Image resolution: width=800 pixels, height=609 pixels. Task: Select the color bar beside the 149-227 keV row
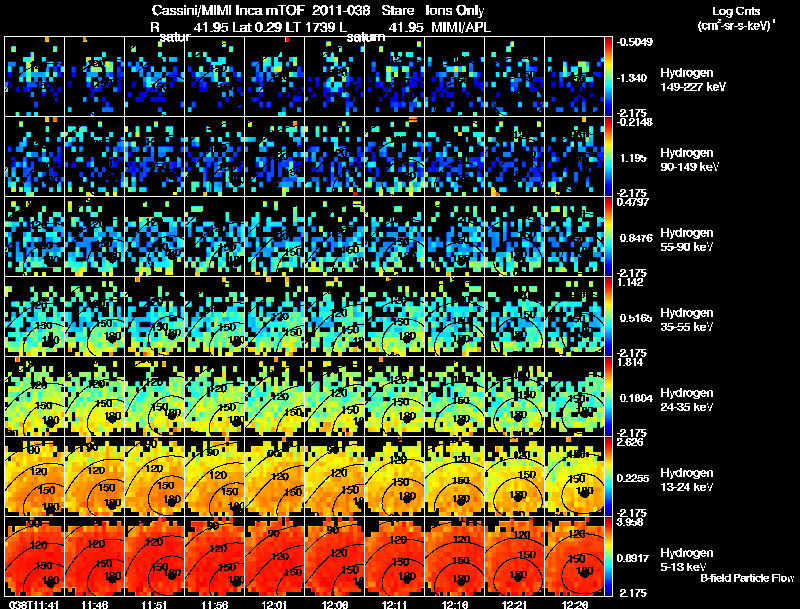pyautogui.click(x=608, y=77)
